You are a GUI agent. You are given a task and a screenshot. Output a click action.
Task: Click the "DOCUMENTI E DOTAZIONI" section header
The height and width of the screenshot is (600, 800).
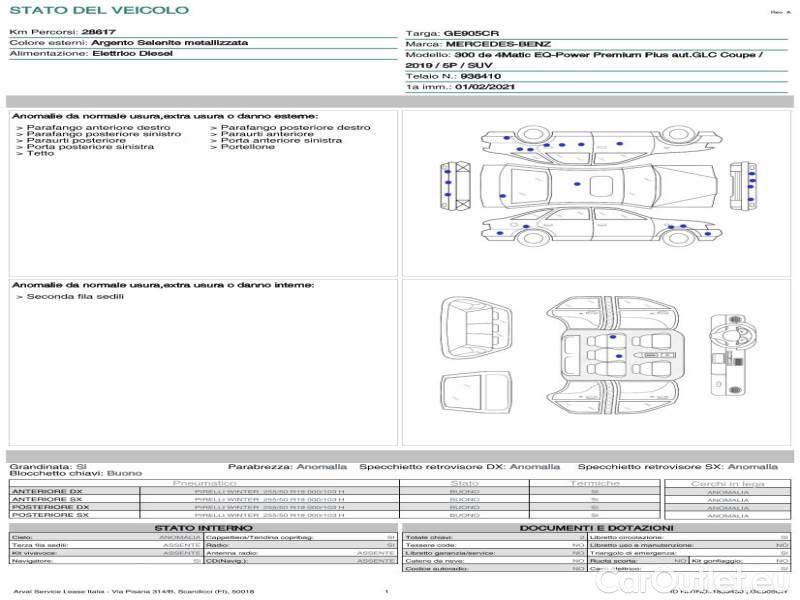pyautogui.click(x=596, y=528)
